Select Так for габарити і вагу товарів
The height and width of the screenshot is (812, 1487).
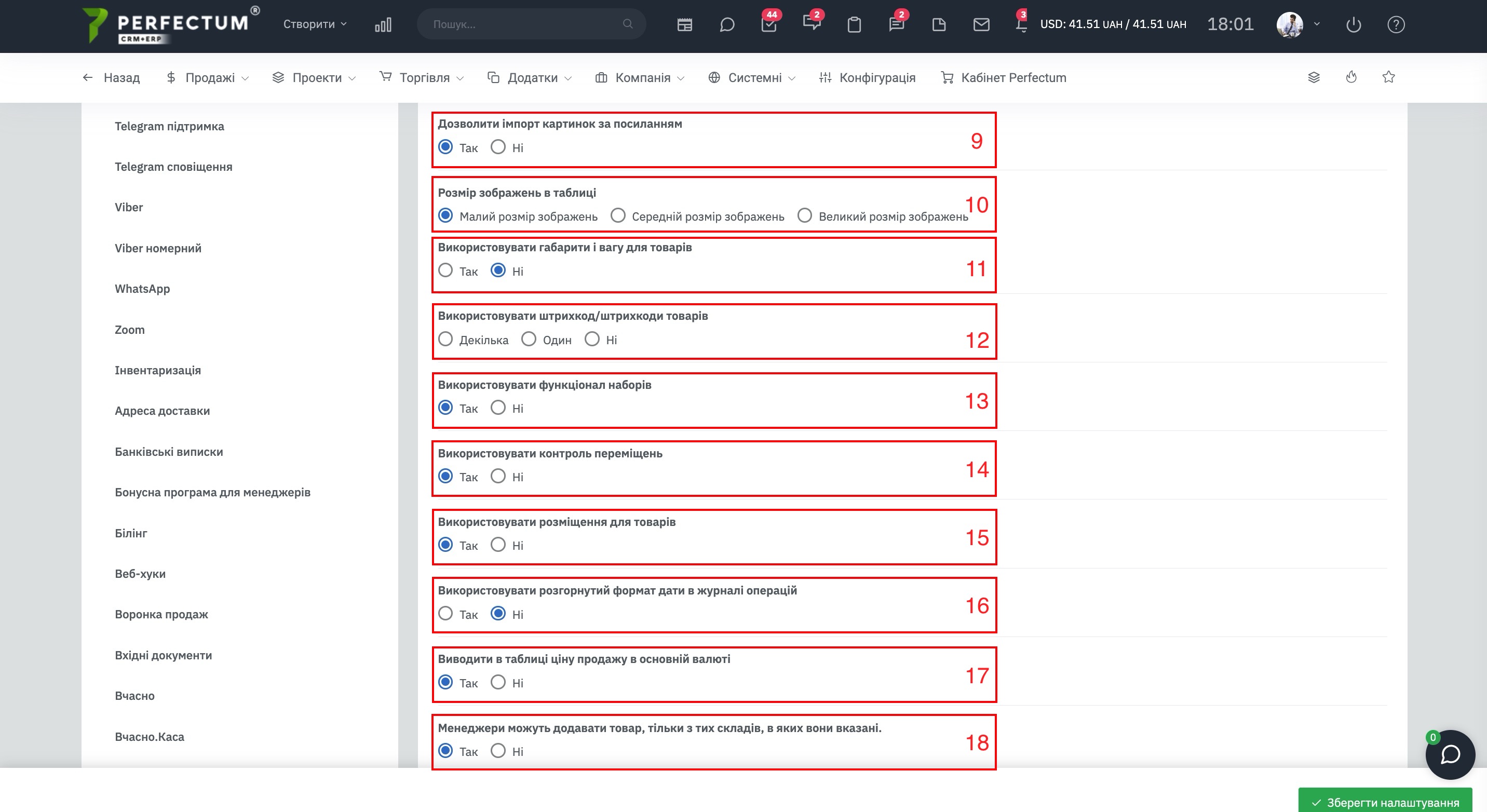(x=445, y=270)
